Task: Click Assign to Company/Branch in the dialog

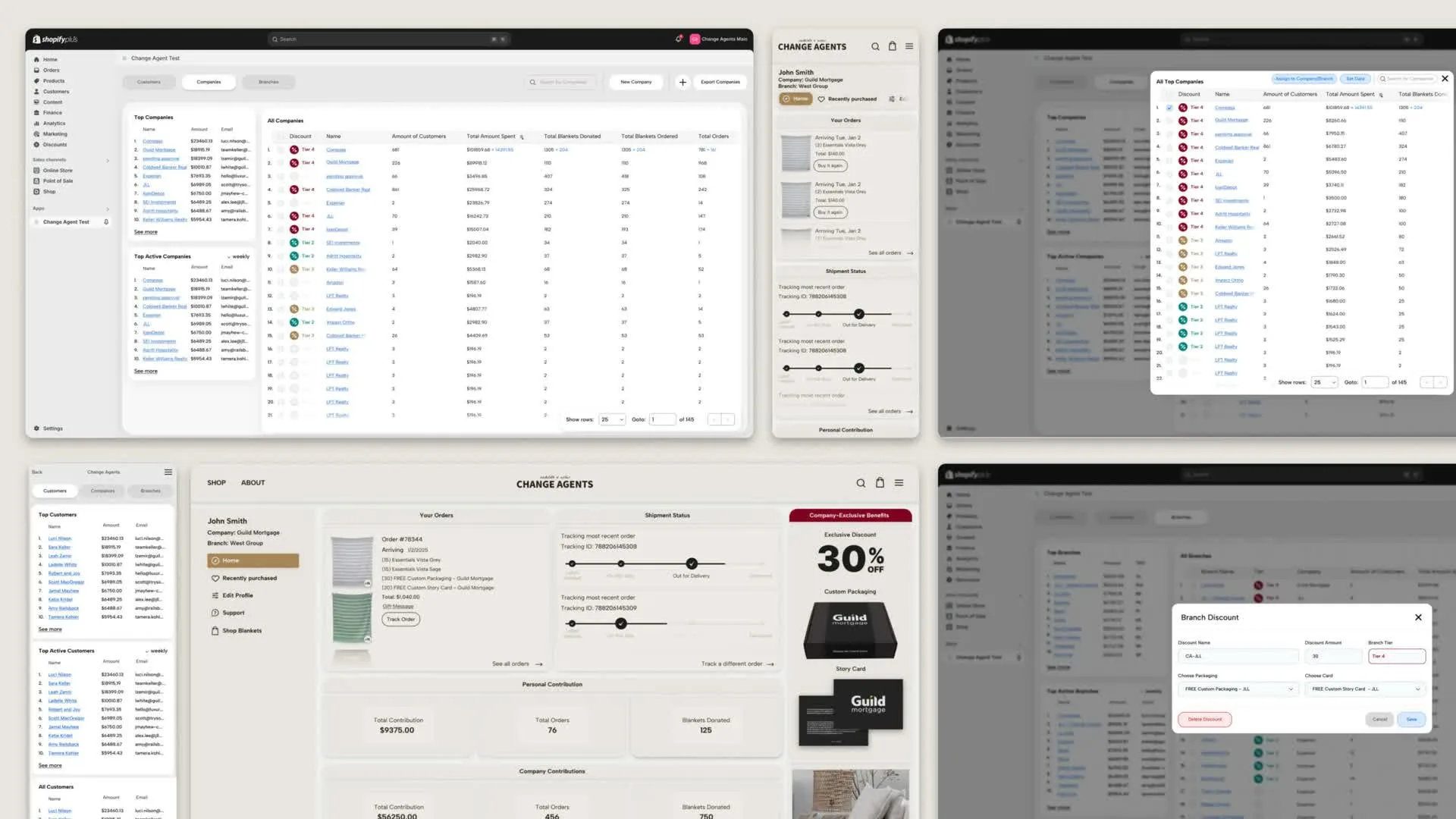Action: (x=1304, y=79)
